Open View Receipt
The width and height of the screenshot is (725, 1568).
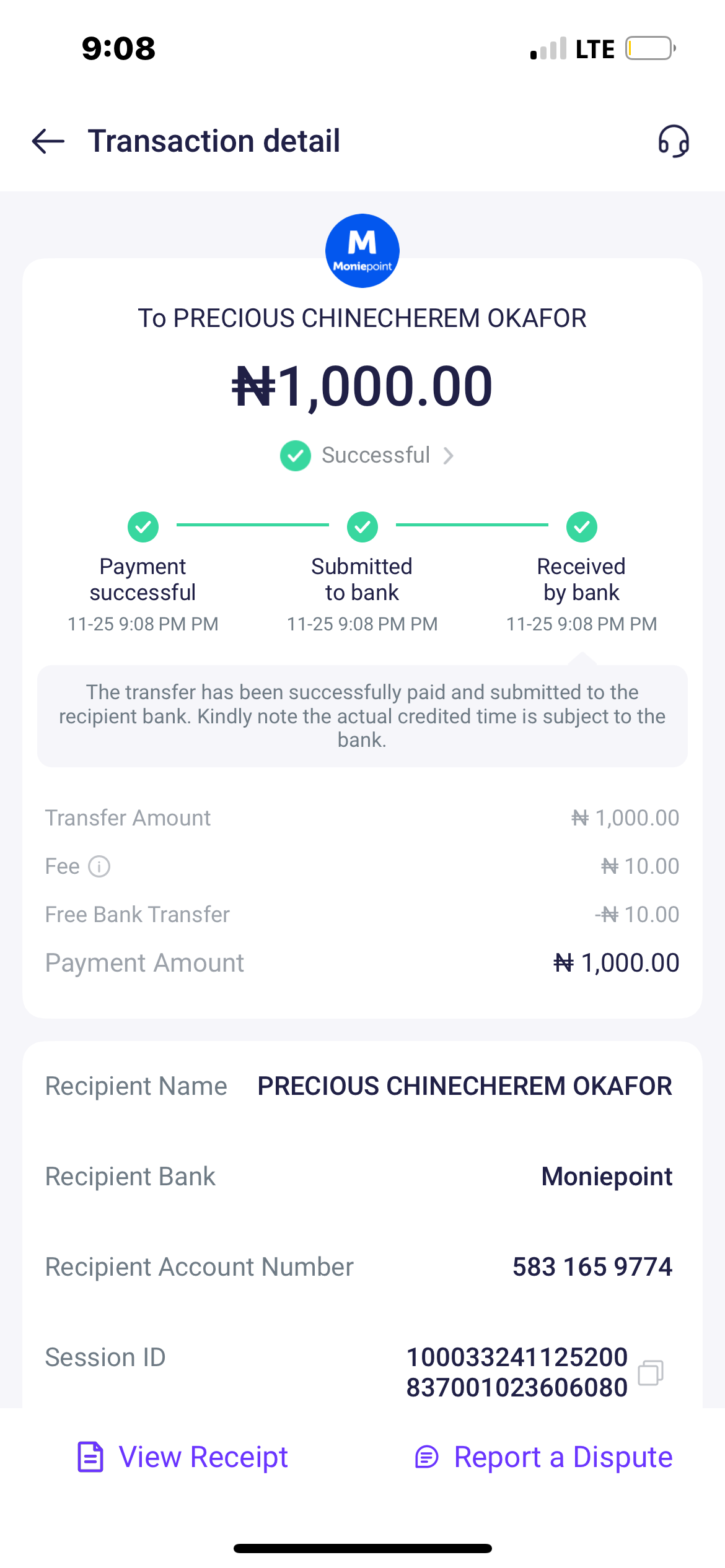click(x=203, y=1457)
